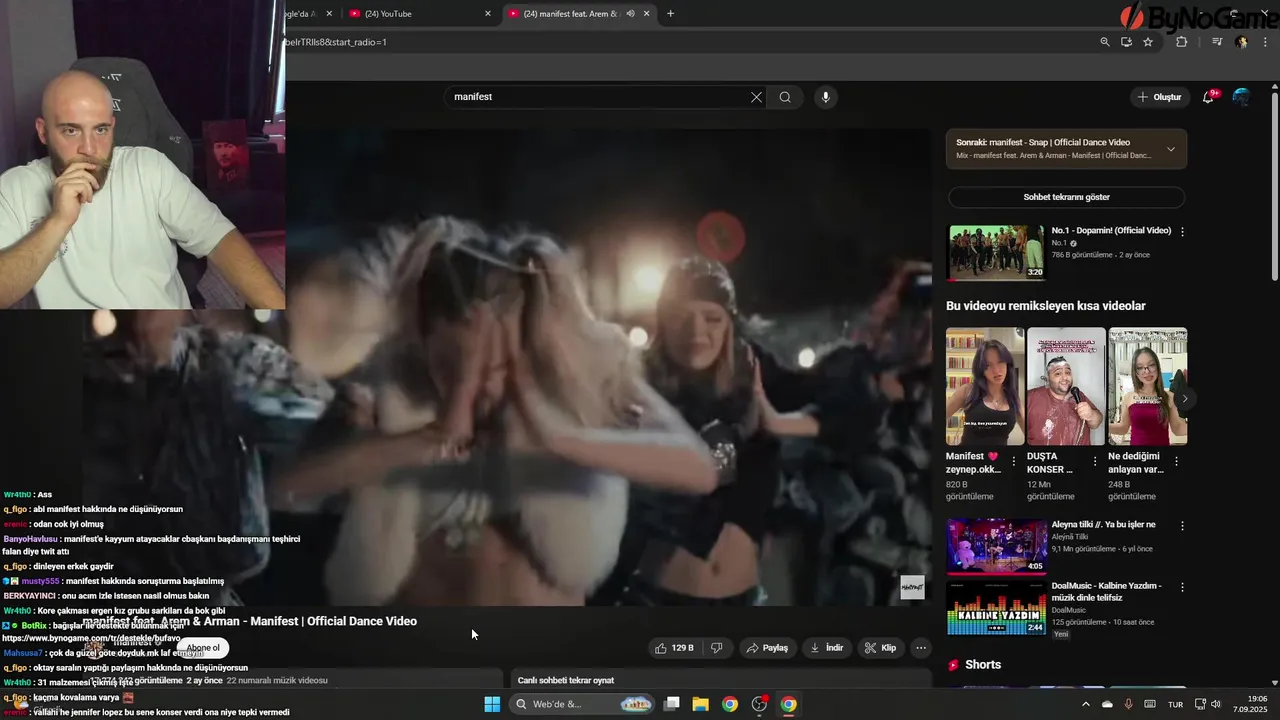
Task: Mute the manifest tab via speaker icon
Action: coord(630,14)
